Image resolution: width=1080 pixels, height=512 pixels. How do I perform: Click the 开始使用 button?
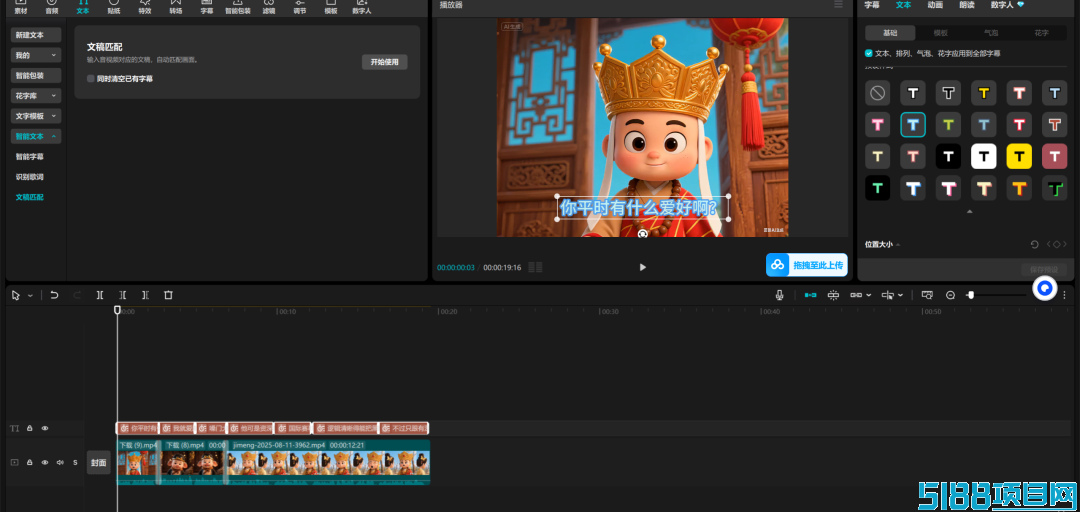[384, 62]
